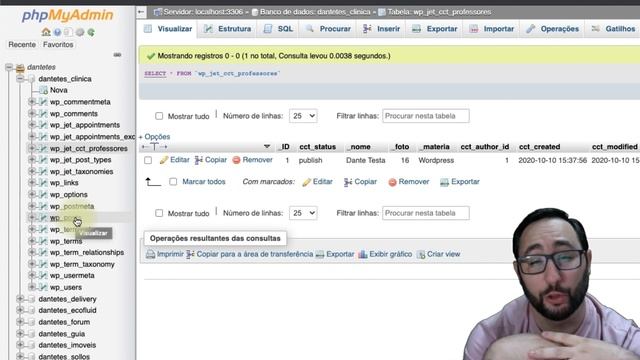Click upper Filtrar linhas search field

pyautogui.click(x=426, y=116)
